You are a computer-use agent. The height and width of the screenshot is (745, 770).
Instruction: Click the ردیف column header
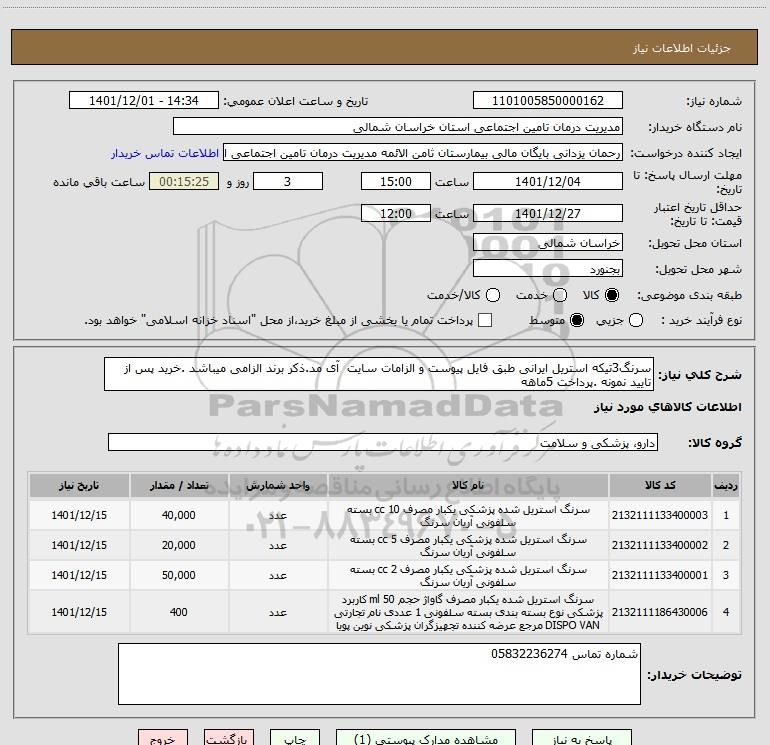click(x=726, y=486)
